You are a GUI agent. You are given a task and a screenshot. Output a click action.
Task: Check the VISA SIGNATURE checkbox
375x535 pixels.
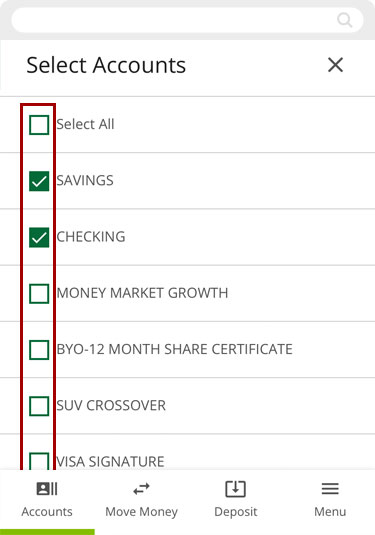click(x=39, y=461)
